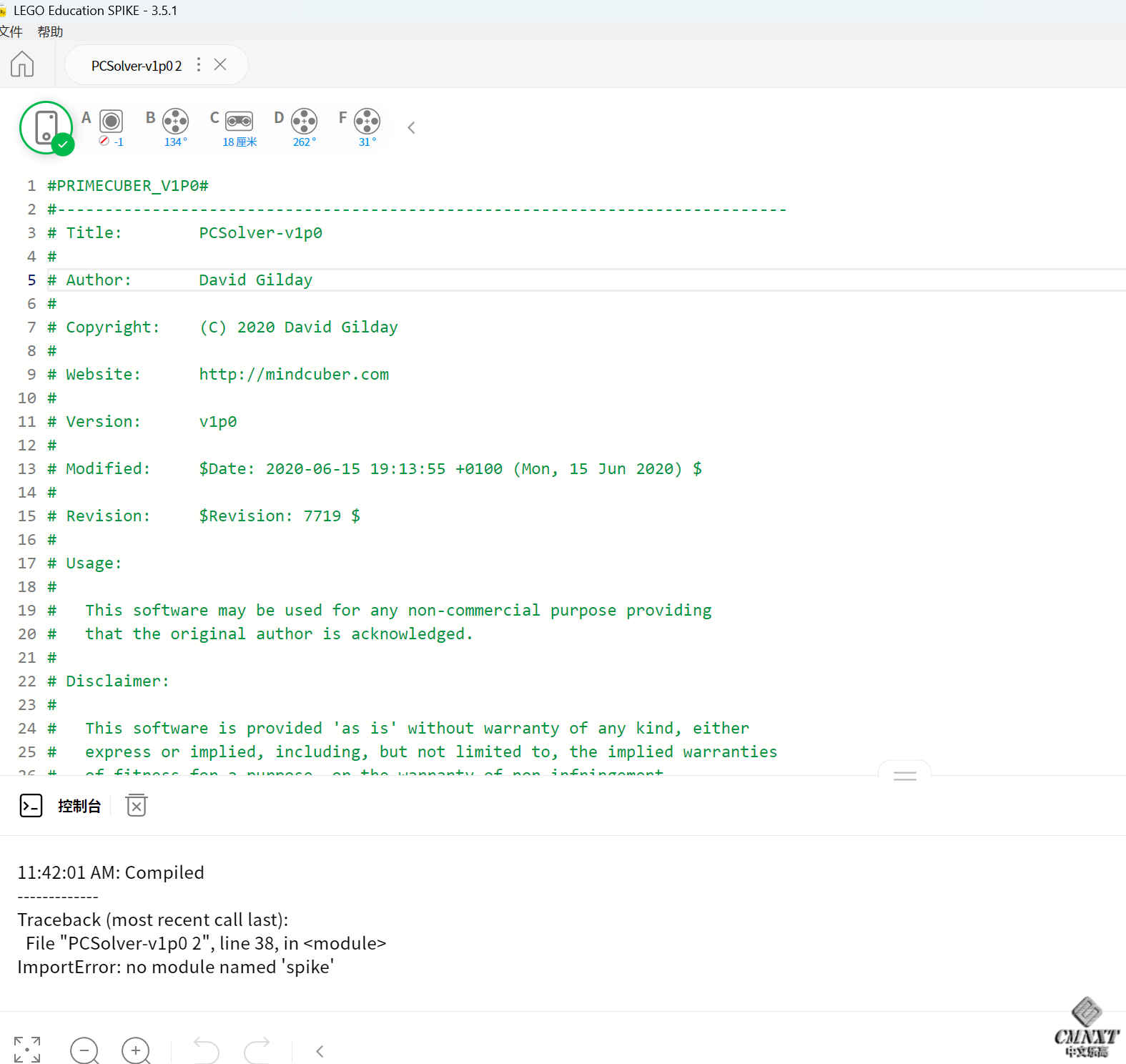The height and width of the screenshot is (1064, 1126).
Task: Click the Port A value -1
Action: (118, 142)
